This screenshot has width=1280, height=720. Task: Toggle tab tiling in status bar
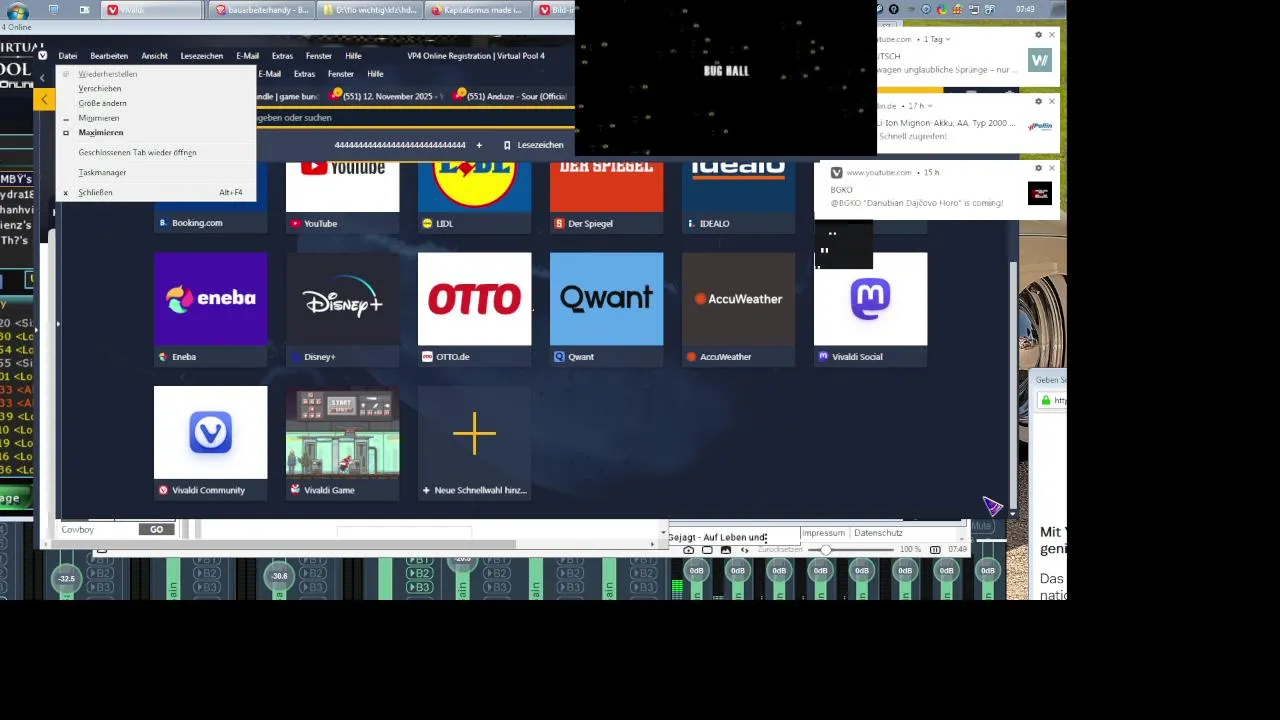pyautogui.click(x=707, y=550)
